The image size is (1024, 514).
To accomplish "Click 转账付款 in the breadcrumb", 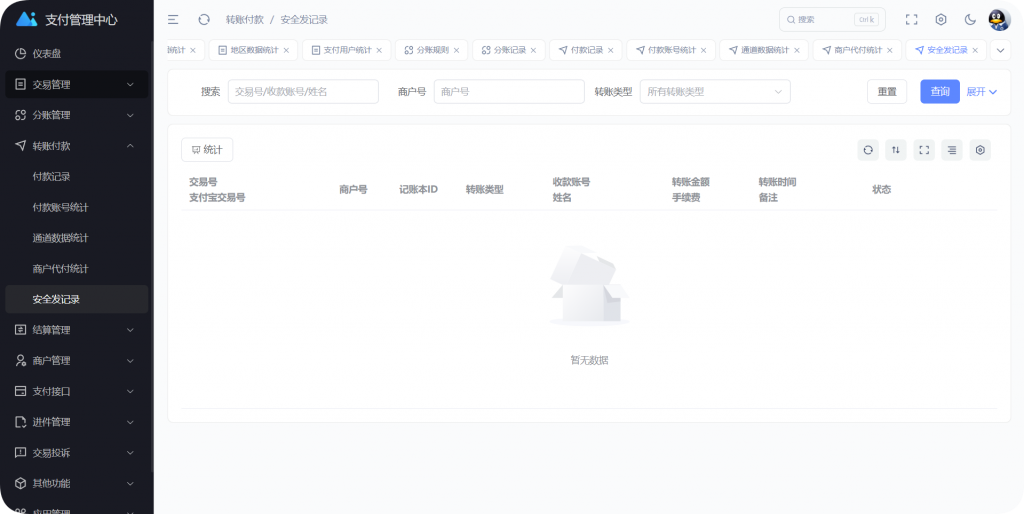I will [x=245, y=20].
